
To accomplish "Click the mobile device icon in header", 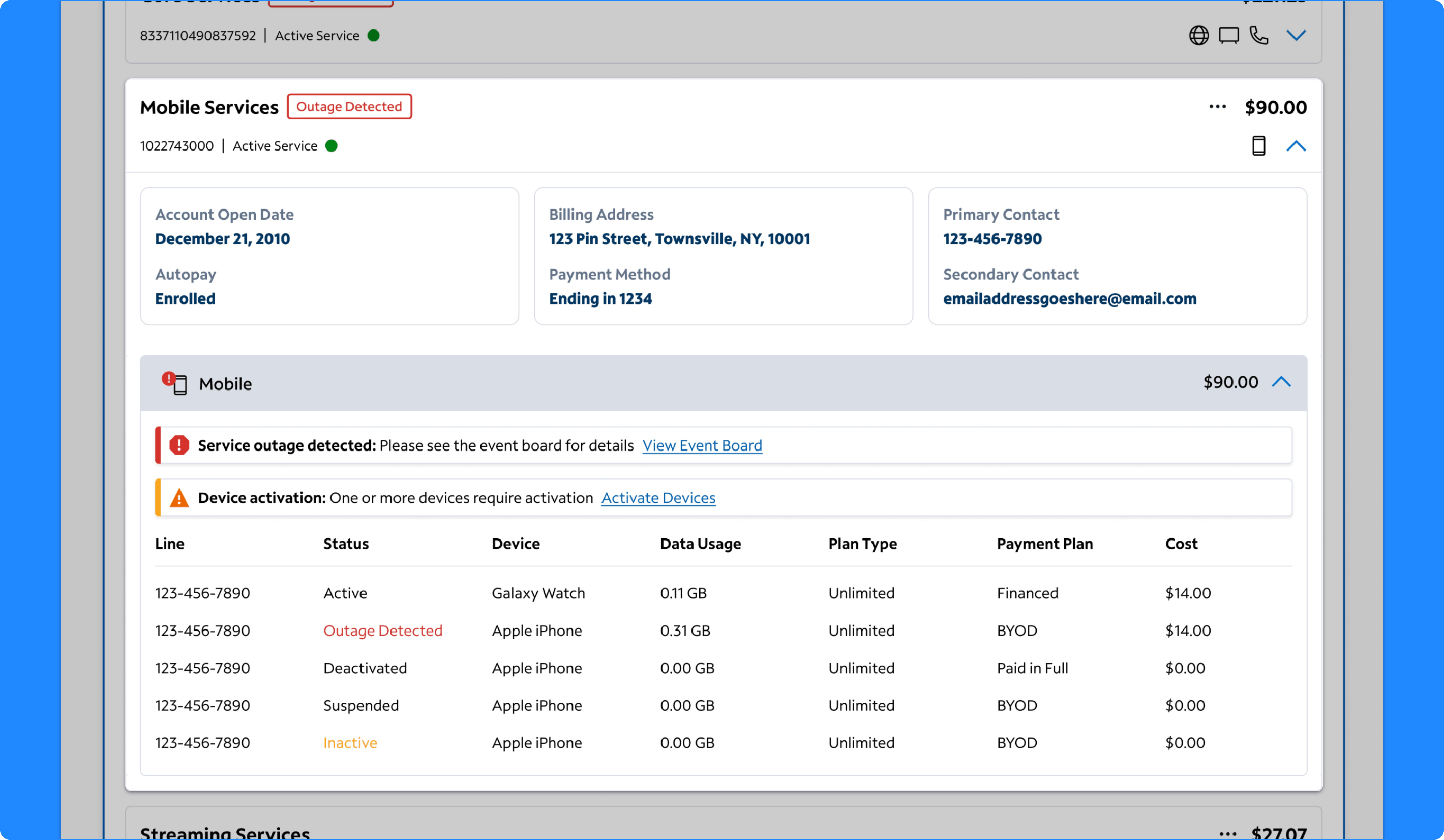I will (x=1258, y=145).
